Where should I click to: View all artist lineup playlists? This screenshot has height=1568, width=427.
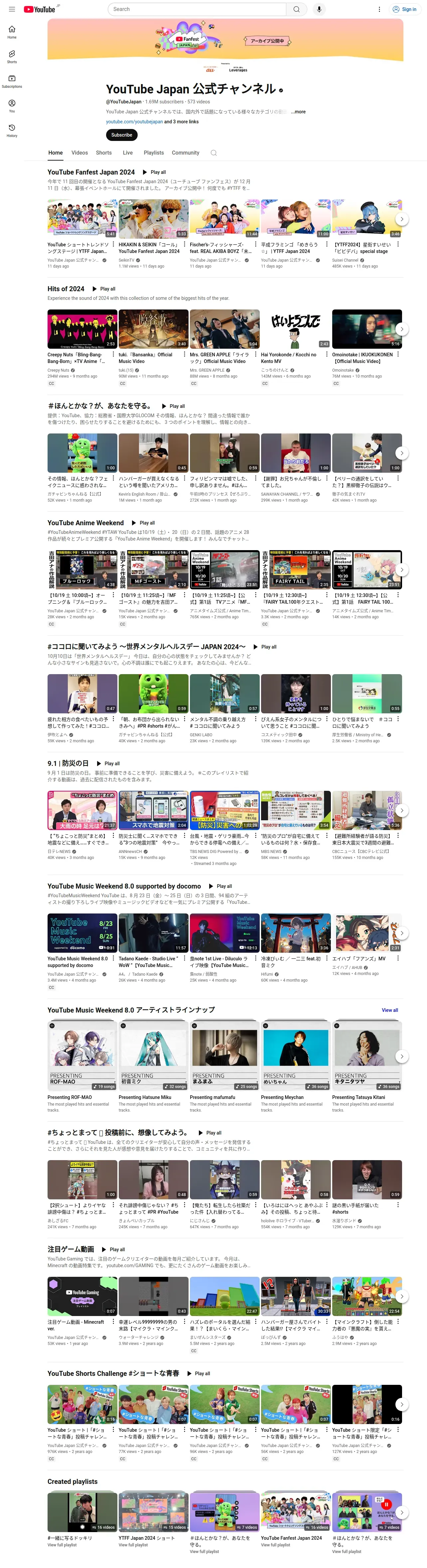(390, 1010)
